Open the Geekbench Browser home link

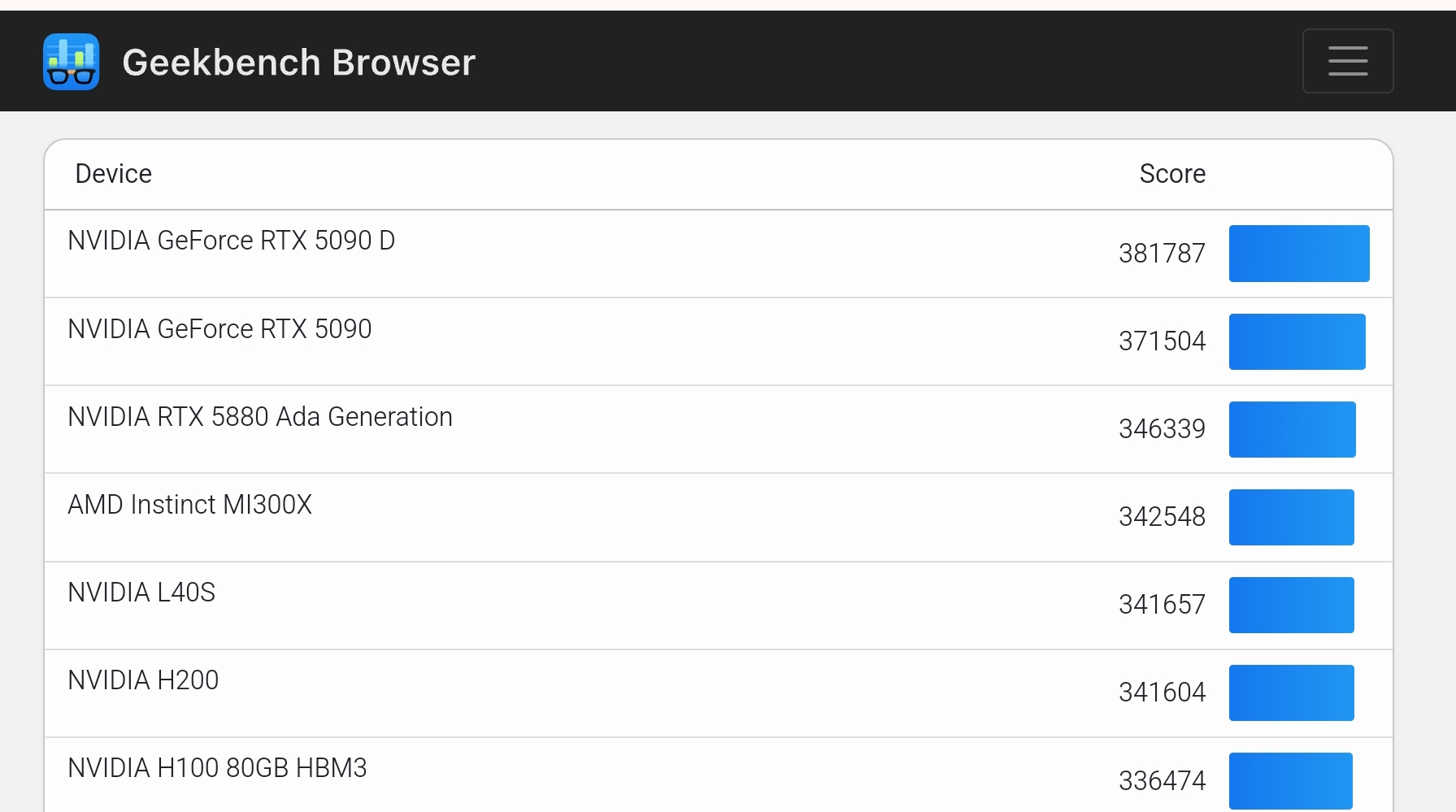tap(298, 63)
